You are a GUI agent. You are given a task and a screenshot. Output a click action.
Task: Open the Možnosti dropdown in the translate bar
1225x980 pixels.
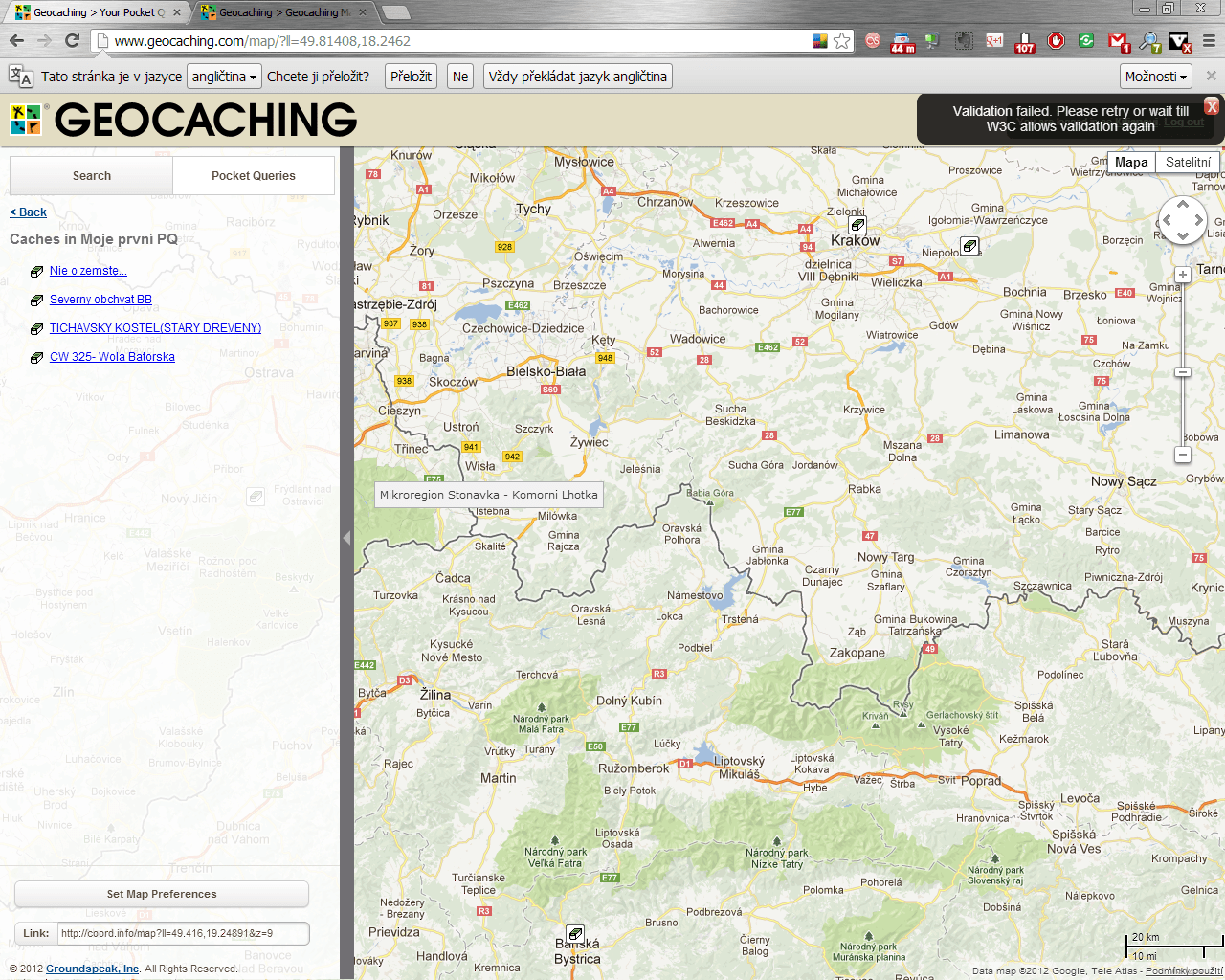(1156, 77)
